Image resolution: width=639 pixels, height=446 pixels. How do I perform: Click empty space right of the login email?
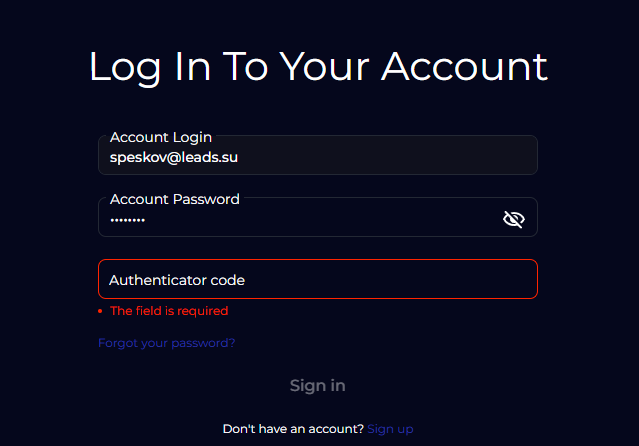tap(400, 158)
